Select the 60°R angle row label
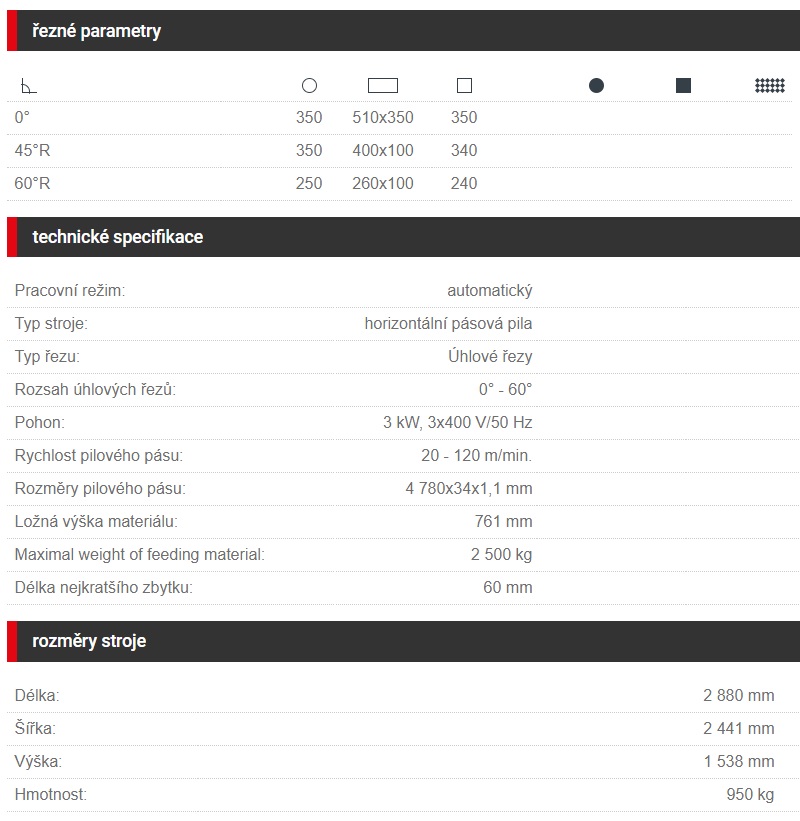This screenshot has height=821, width=800. pos(32,183)
